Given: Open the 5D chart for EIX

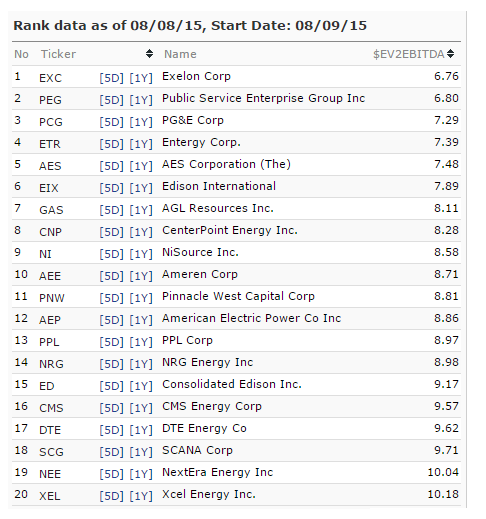Looking at the screenshot, I should (x=111, y=188).
